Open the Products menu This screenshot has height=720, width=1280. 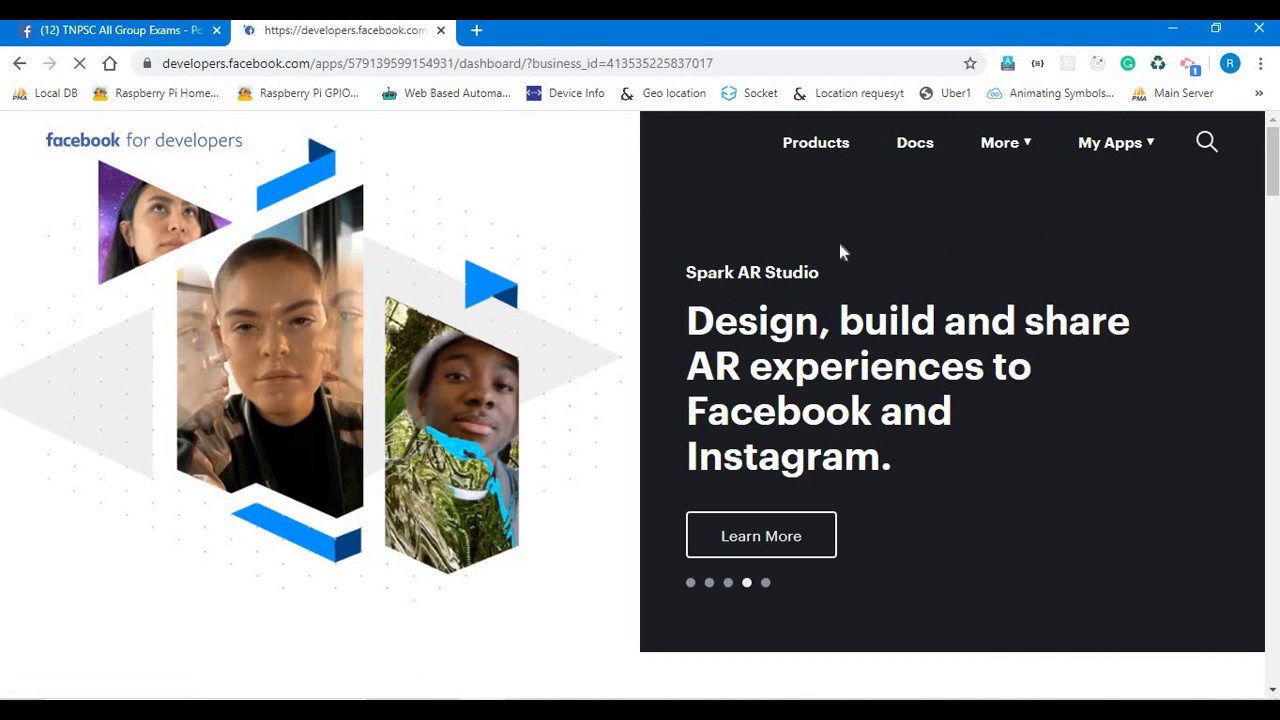(x=816, y=142)
